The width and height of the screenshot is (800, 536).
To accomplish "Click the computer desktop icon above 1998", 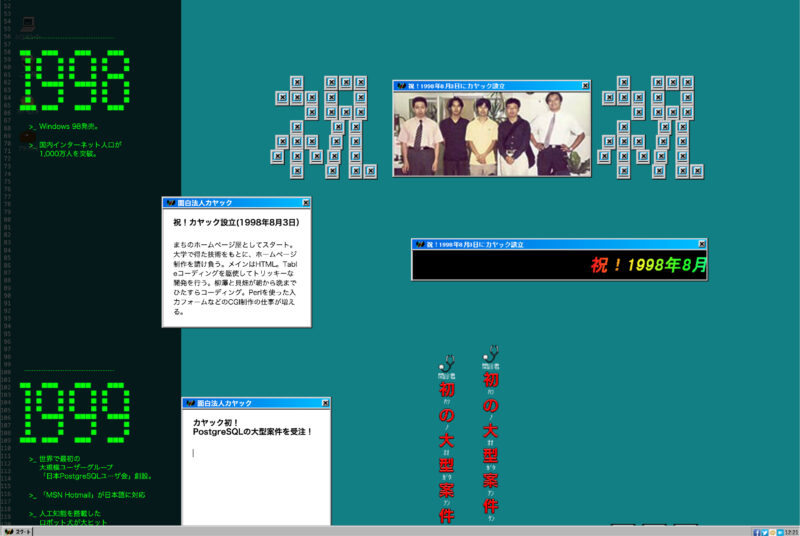I will coord(27,24).
